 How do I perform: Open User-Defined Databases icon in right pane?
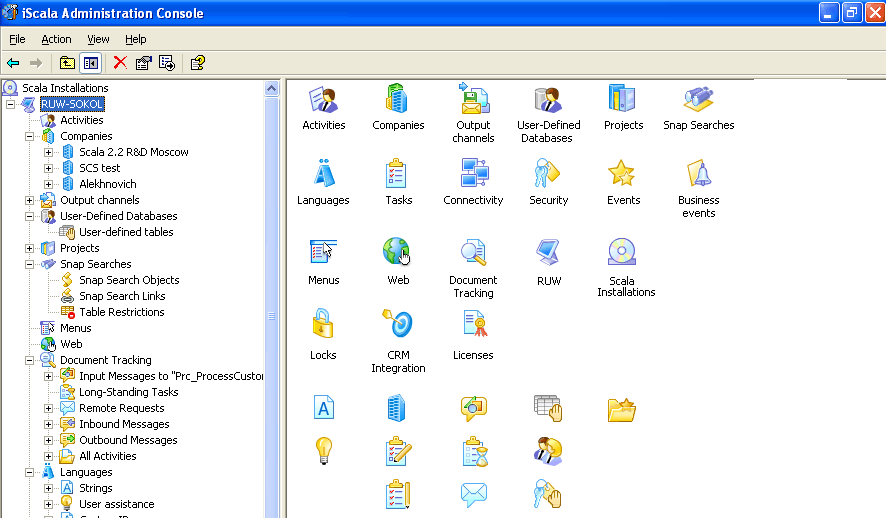point(548,101)
